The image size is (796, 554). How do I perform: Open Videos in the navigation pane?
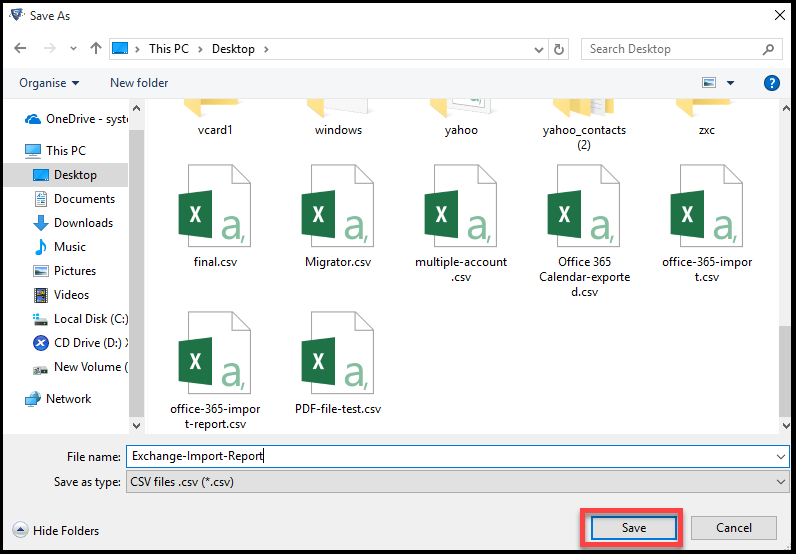[x=61, y=295]
